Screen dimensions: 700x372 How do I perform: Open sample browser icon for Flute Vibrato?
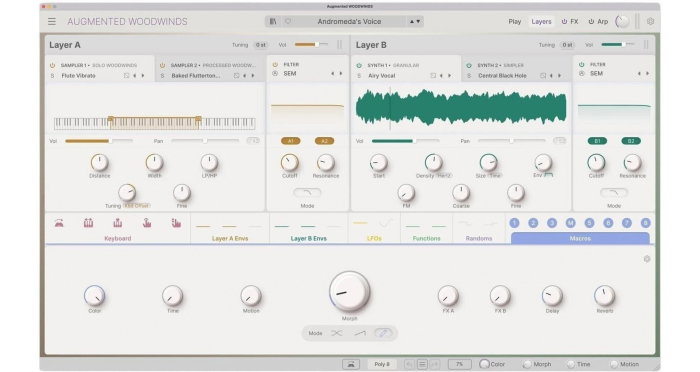coord(126,76)
